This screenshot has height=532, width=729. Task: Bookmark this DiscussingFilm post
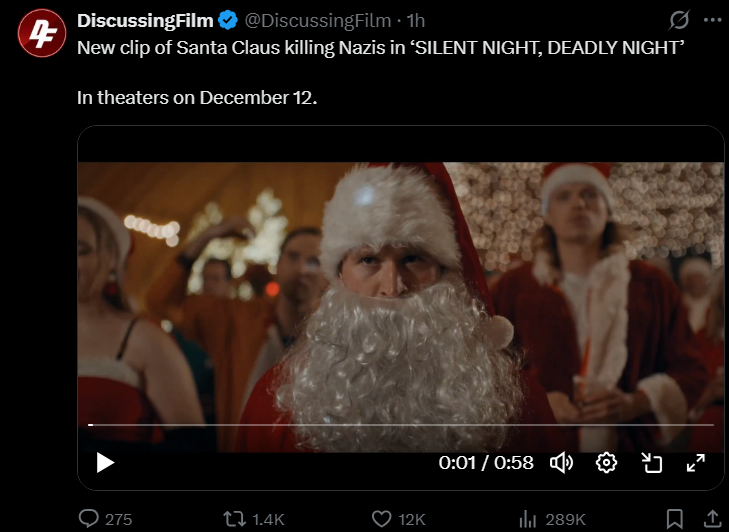point(675,519)
